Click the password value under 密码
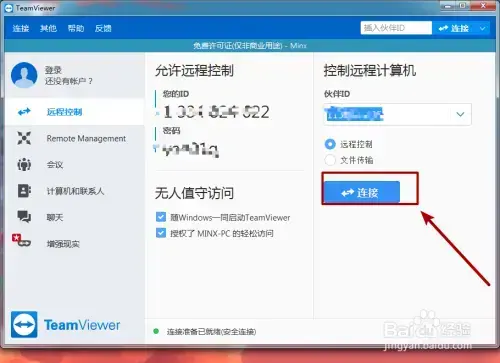This screenshot has height=363, width=500. (190, 150)
